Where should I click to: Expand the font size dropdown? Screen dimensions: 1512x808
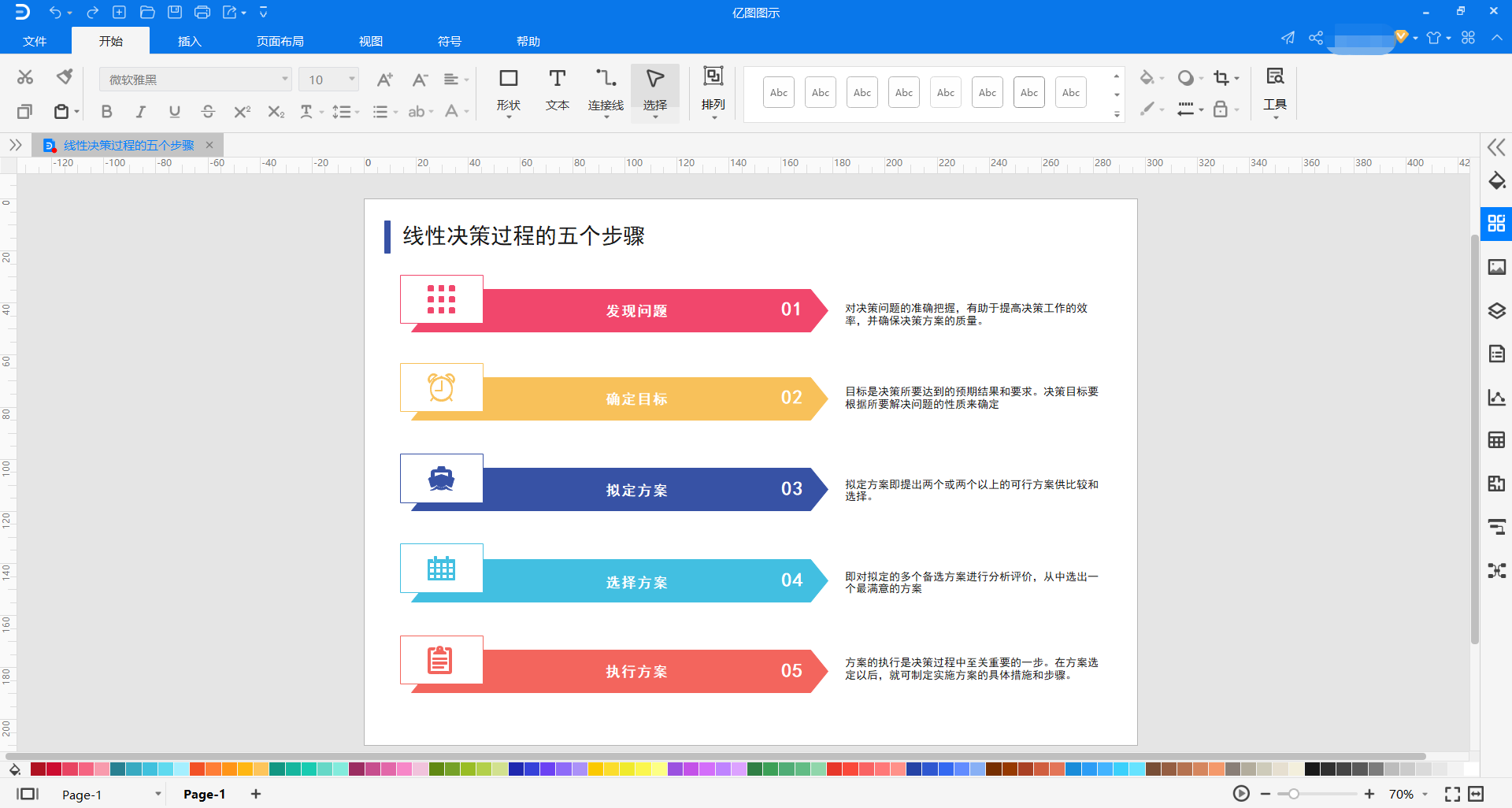[351, 80]
